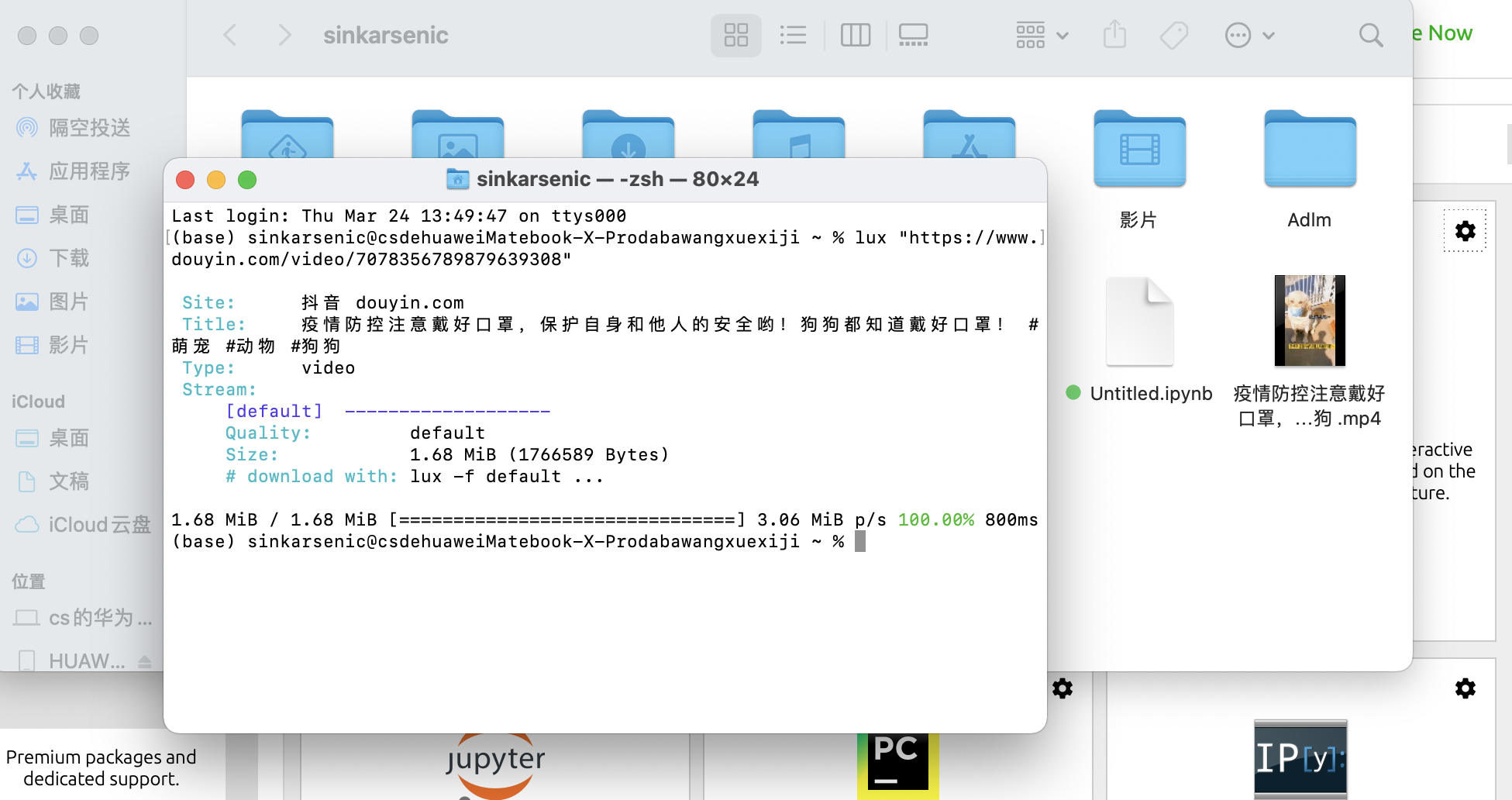Click the Finder tags icon
This screenshot has height=800, width=1512.
[x=1174, y=35]
